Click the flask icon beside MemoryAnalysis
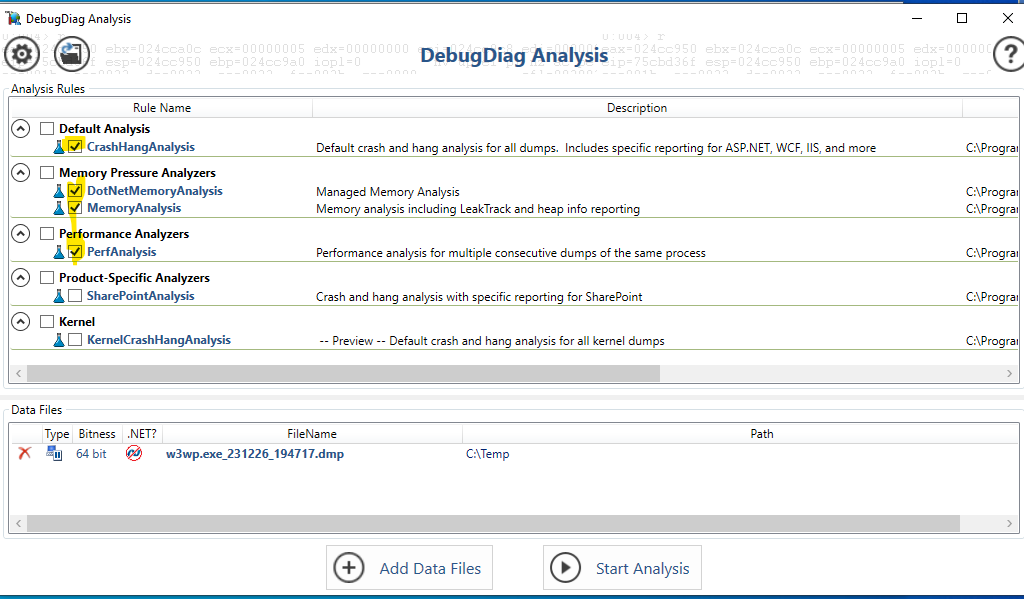Viewport: 1024px width, 599px height. pyautogui.click(x=59, y=208)
